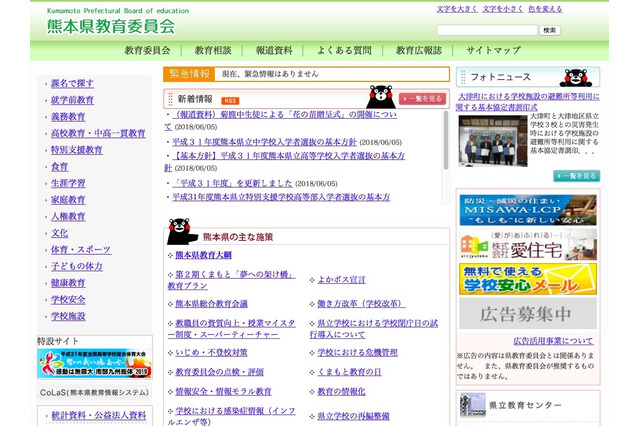Open the サイトマップ menu item
The width and height of the screenshot is (640, 426).
(x=493, y=51)
